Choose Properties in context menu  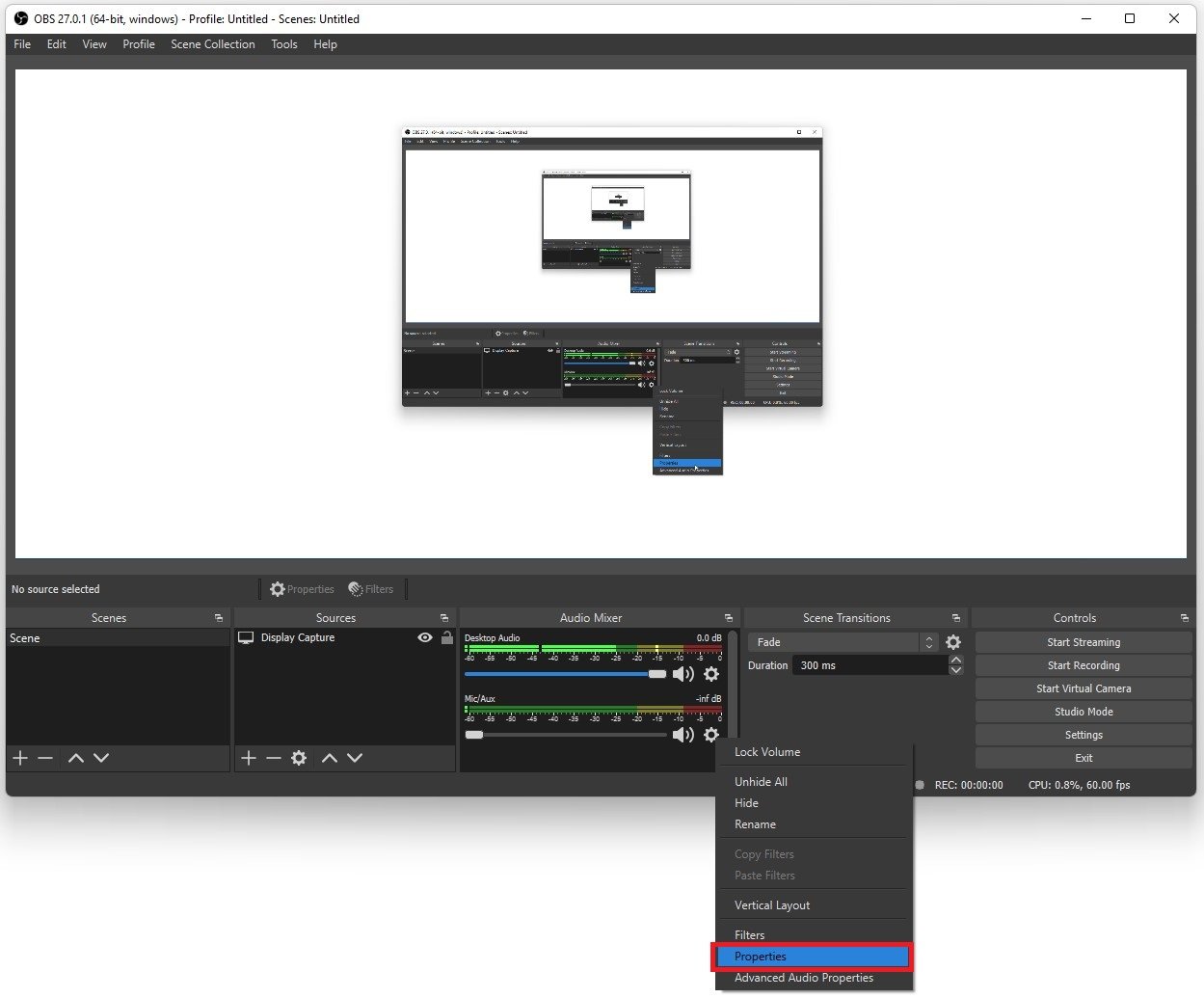click(x=812, y=957)
